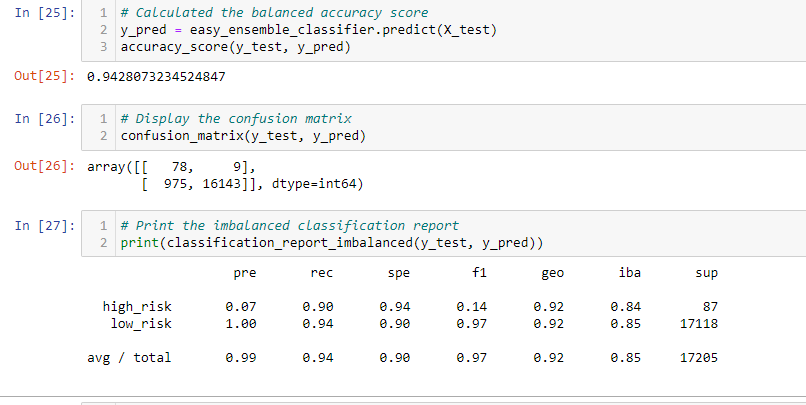Viewport: 806px width, 405px height.
Task: Click the Out[25] output prompt
Action: 45,76
